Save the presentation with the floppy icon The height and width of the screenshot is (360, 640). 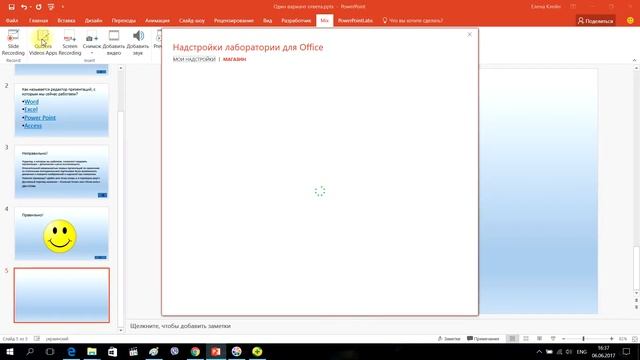(x=11, y=7)
